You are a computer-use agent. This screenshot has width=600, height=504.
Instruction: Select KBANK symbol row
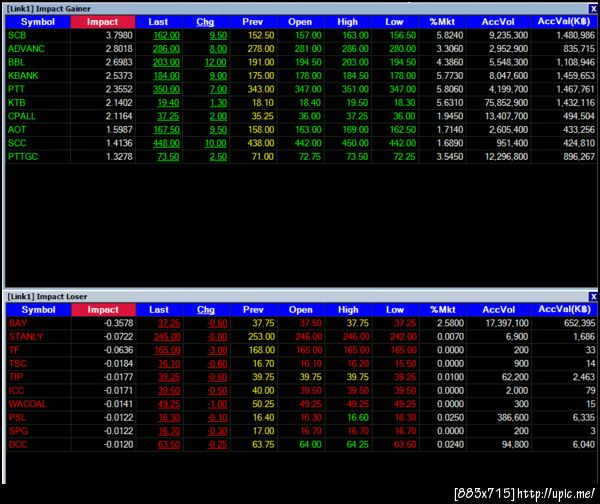[23, 76]
